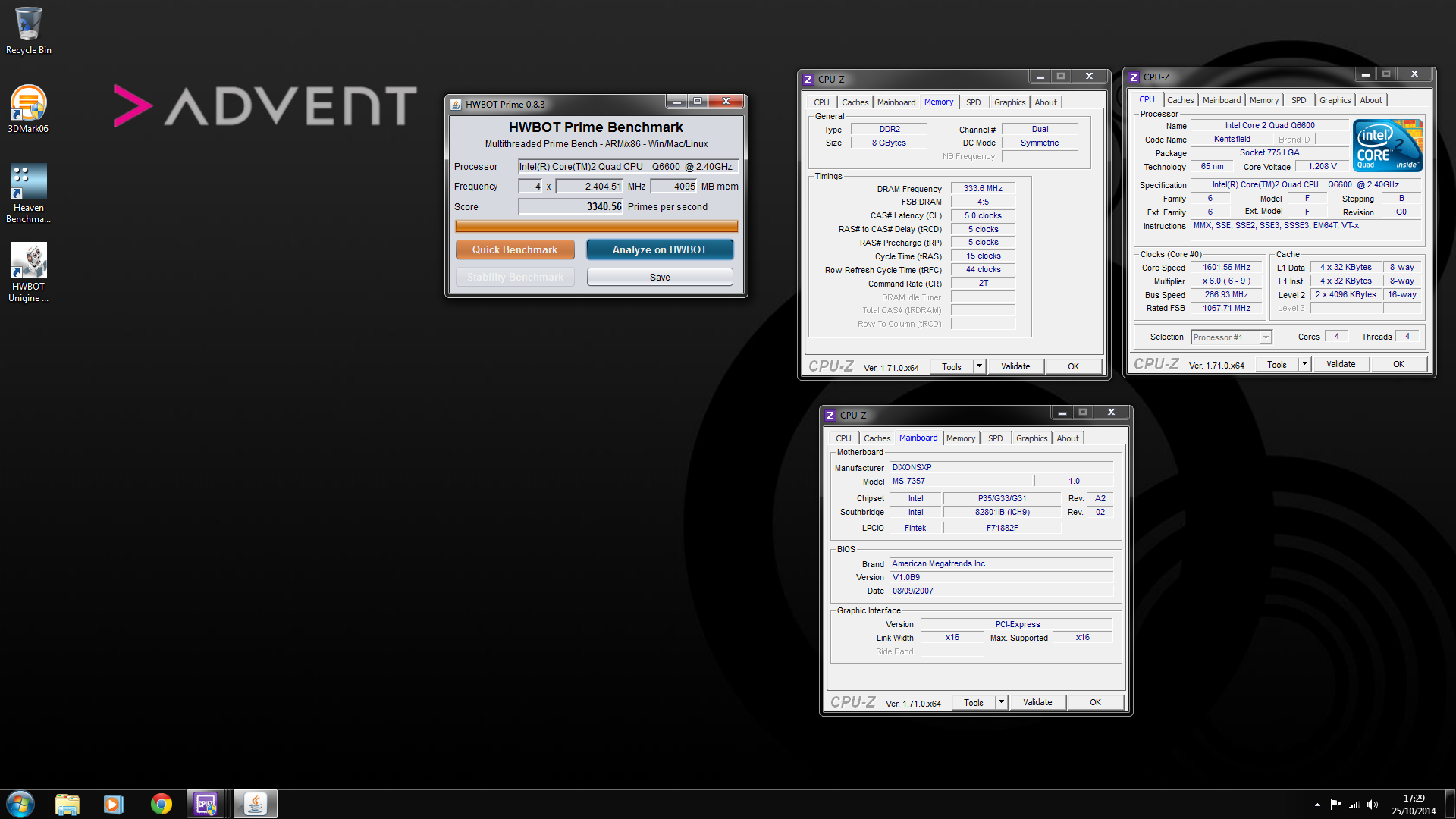Image resolution: width=1456 pixels, height=819 pixels.
Task: Open SPD tab in CPU-Z Memory window
Action: tap(974, 102)
